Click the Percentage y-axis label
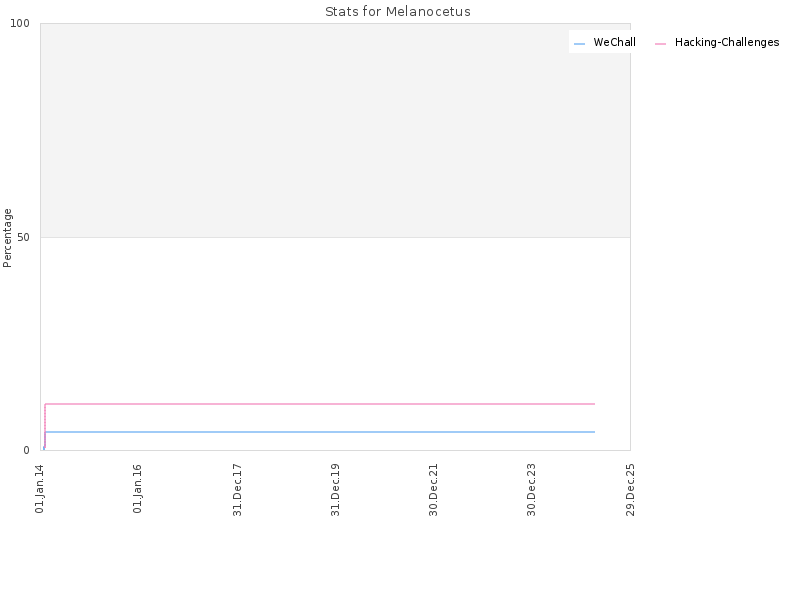Viewport: 800px width, 600px height. point(7,238)
